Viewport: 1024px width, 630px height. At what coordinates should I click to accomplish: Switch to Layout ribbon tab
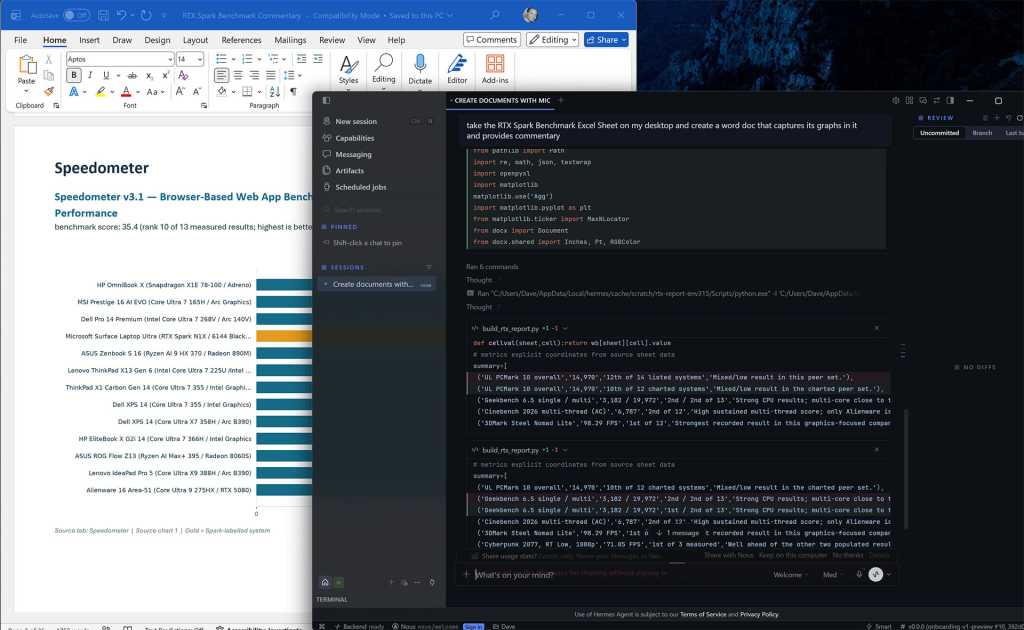(x=195, y=40)
